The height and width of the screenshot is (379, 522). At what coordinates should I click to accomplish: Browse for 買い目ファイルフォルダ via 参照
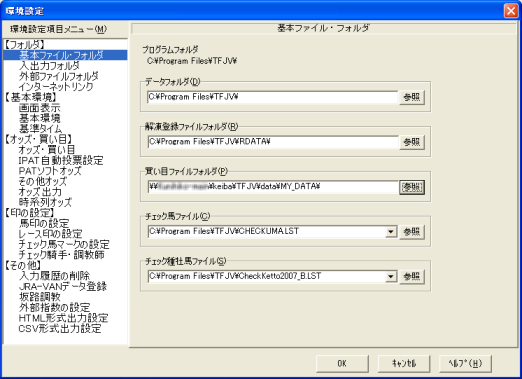coord(412,187)
